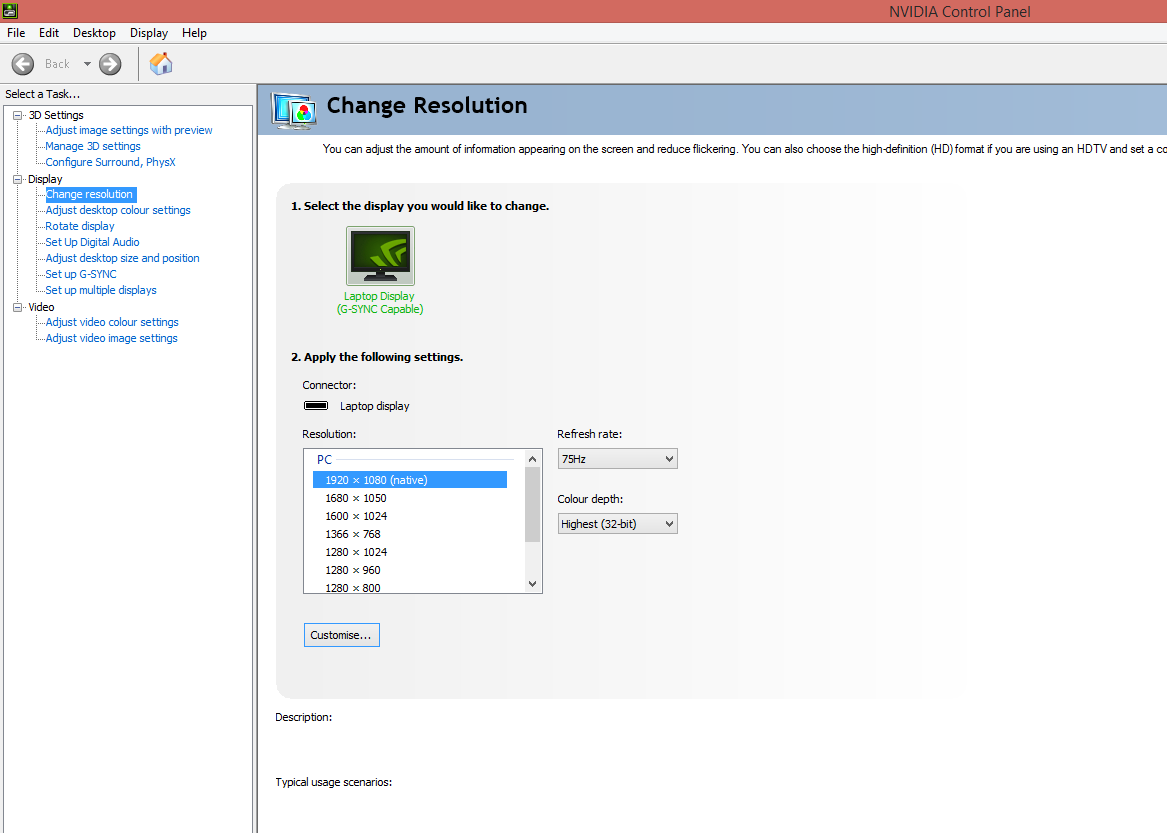Open Manage 3D settings
Image resolution: width=1167 pixels, height=833 pixels.
tap(93, 147)
